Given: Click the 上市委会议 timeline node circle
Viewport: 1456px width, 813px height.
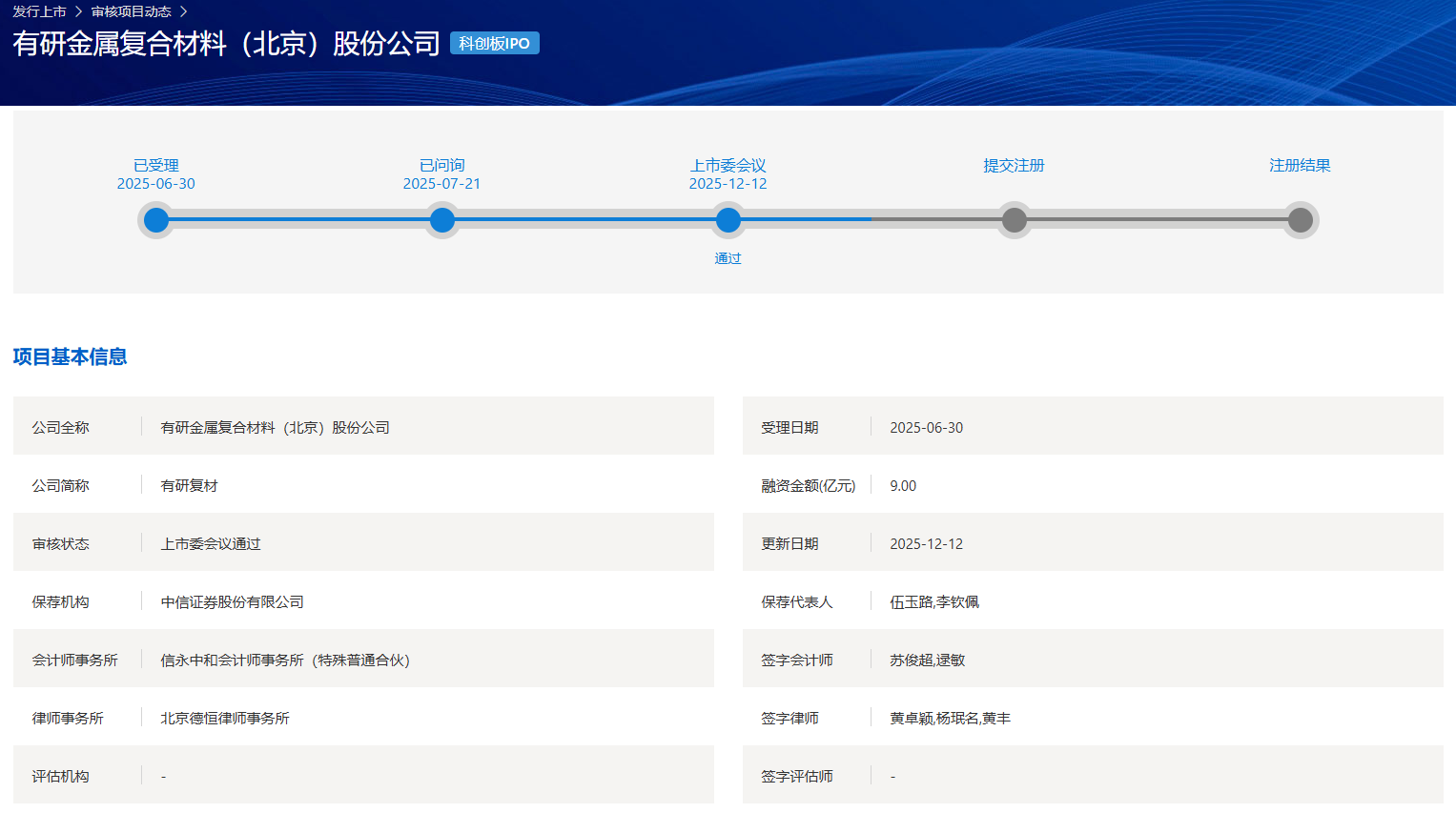Looking at the screenshot, I should (728, 220).
